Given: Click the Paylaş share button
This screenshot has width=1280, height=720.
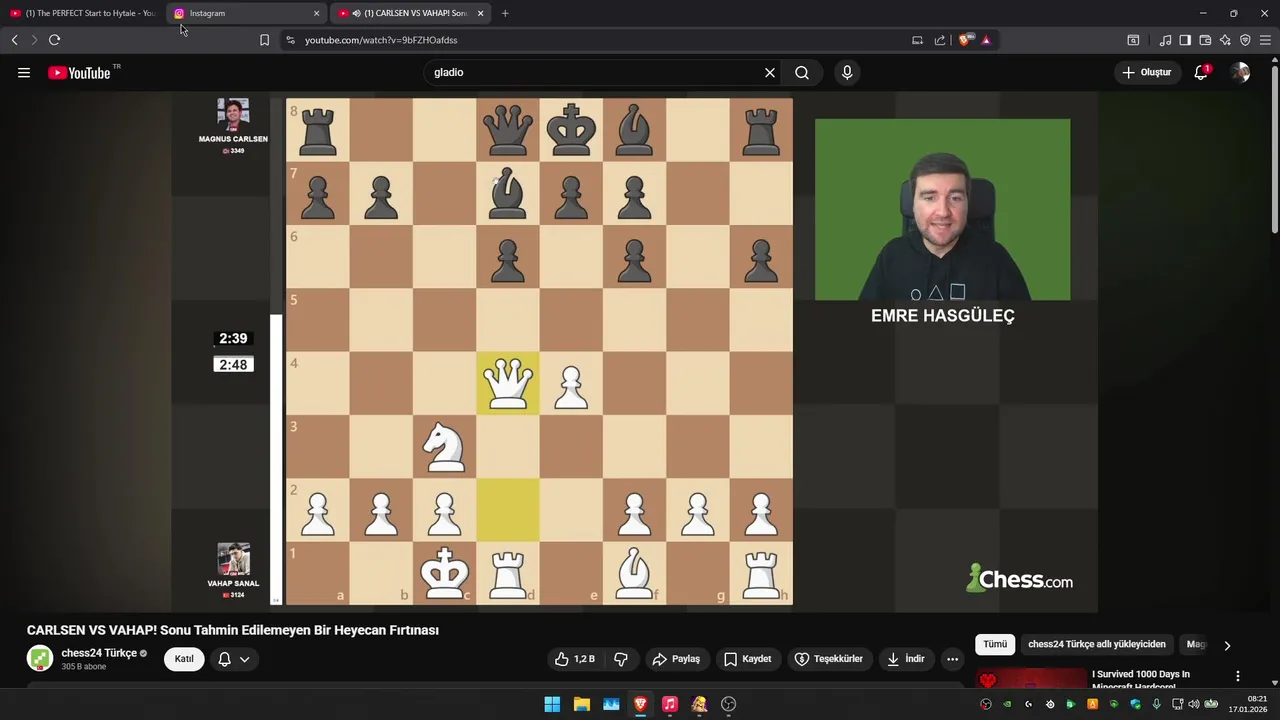Looking at the screenshot, I should [x=676, y=659].
